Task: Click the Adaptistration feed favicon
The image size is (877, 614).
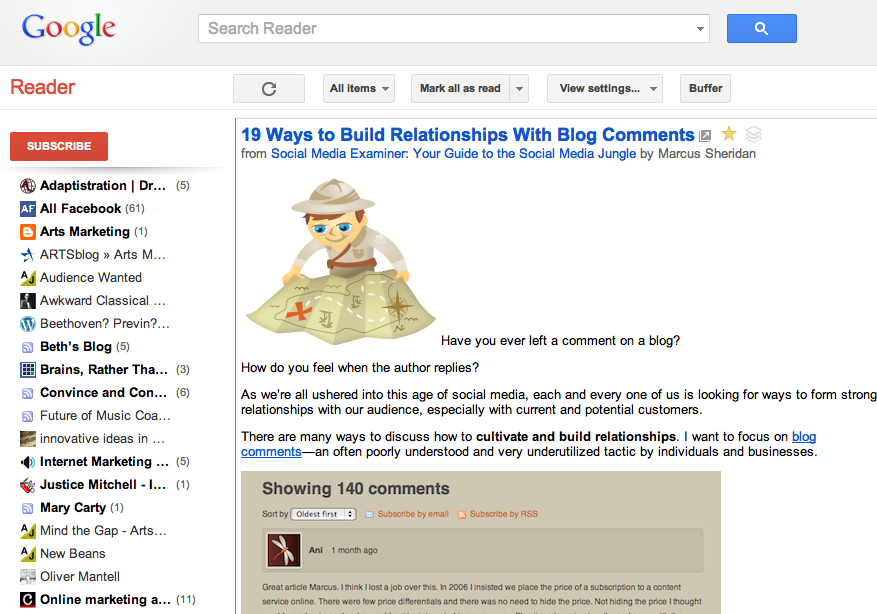Action: [x=27, y=186]
